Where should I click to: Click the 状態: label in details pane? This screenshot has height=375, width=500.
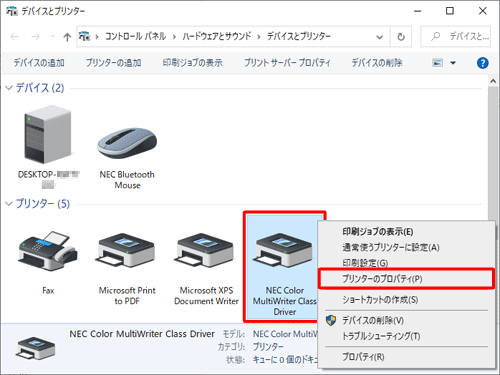(236, 360)
